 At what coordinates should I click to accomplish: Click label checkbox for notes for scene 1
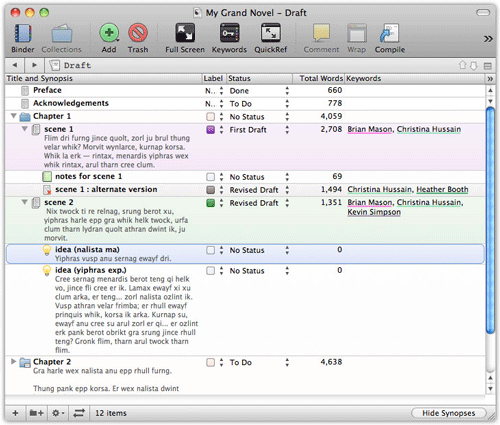pos(210,177)
